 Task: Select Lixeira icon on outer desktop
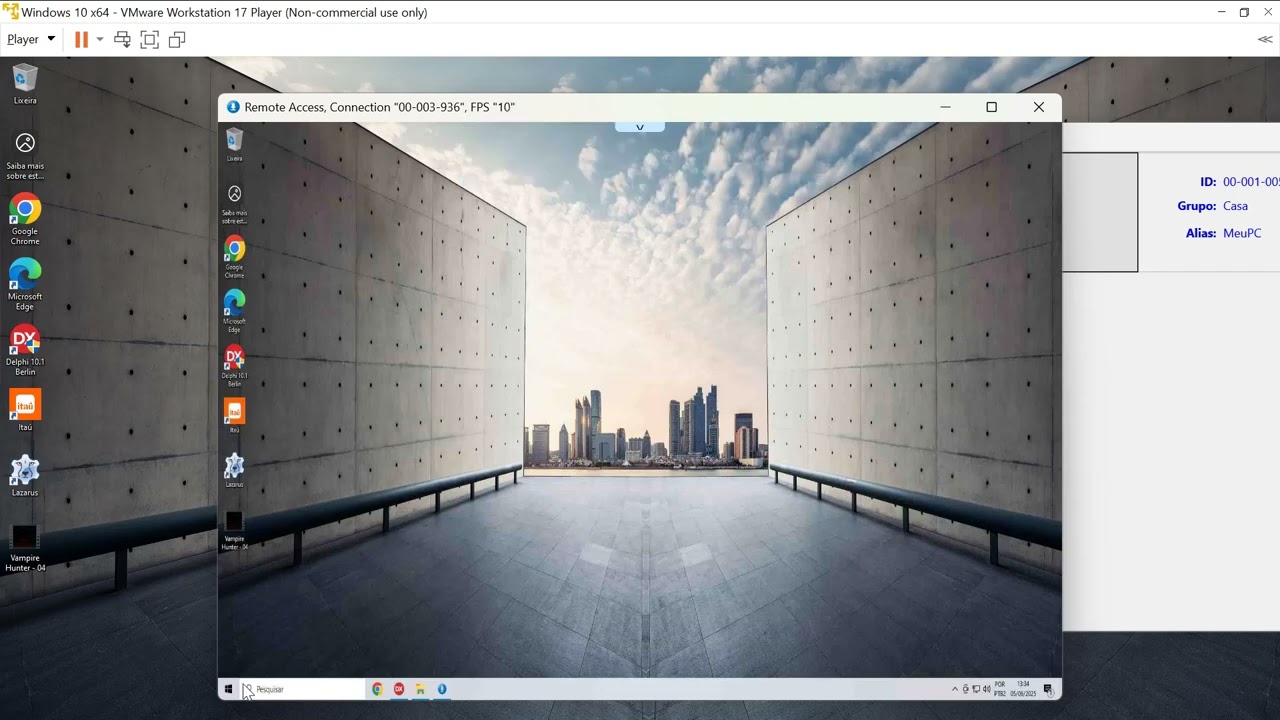[25, 84]
